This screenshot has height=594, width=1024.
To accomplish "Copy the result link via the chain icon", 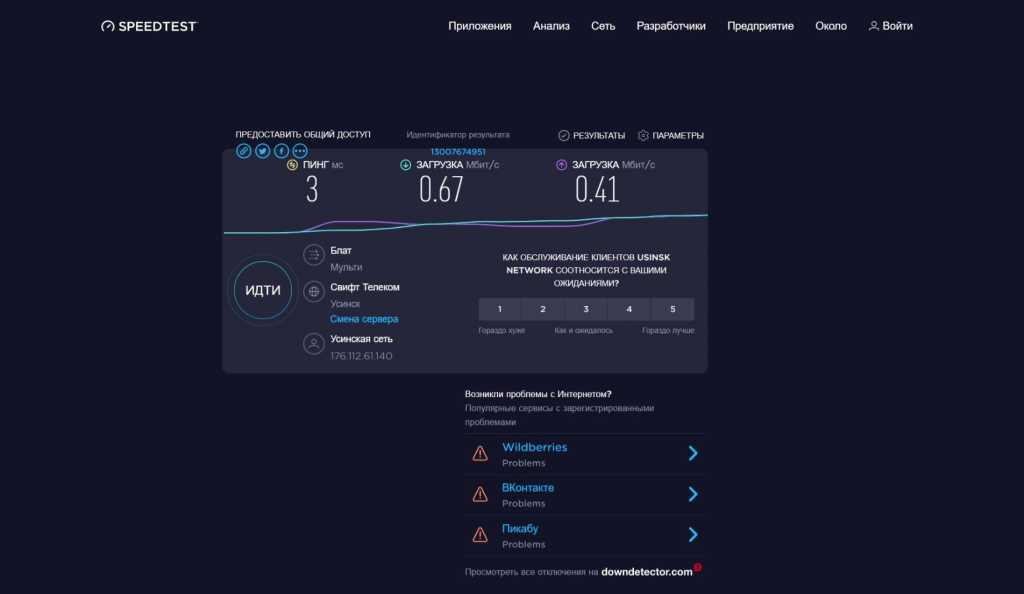I will click(244, 151).
